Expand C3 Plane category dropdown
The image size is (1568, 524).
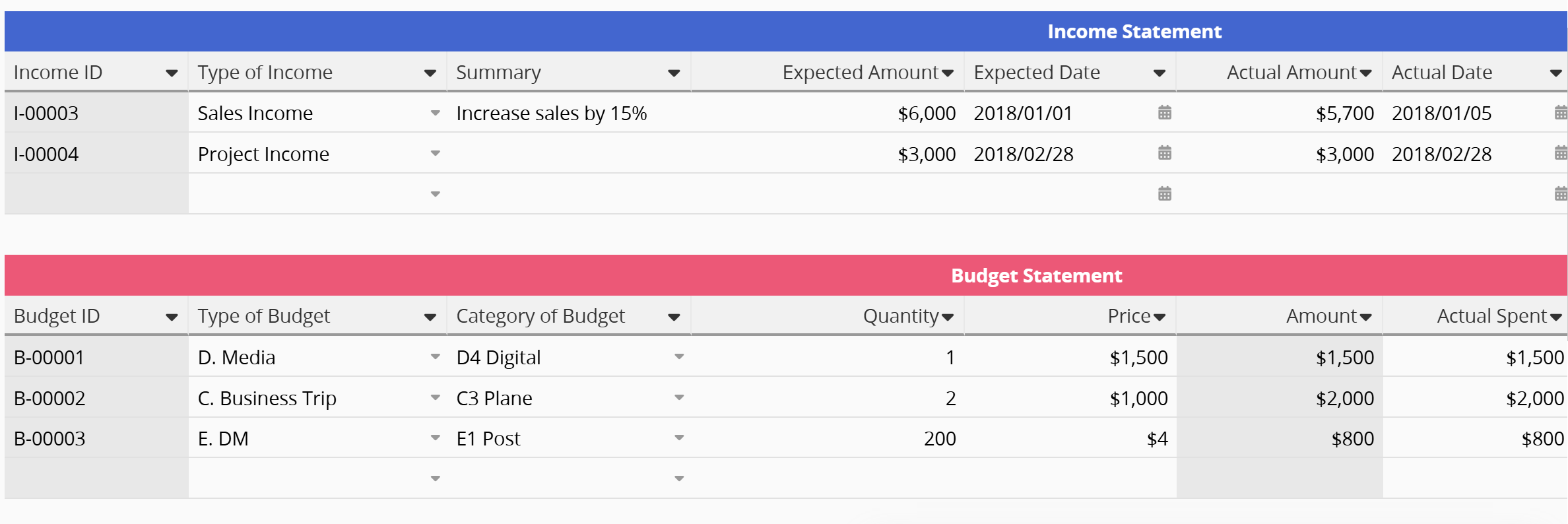pyautogui.click(x=679, y=397)
